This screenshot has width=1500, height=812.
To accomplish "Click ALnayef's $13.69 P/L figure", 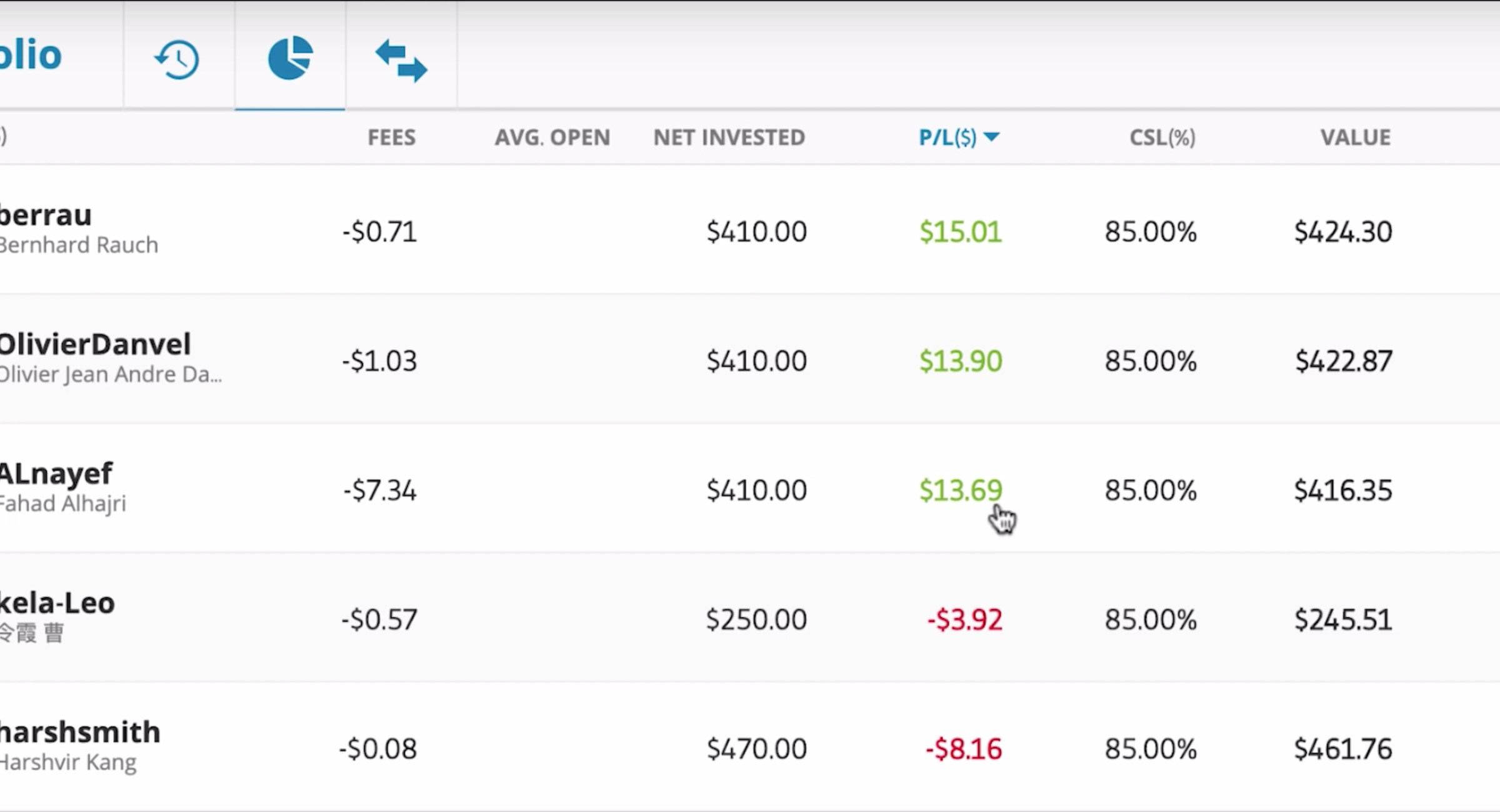I will coord(961,490).
